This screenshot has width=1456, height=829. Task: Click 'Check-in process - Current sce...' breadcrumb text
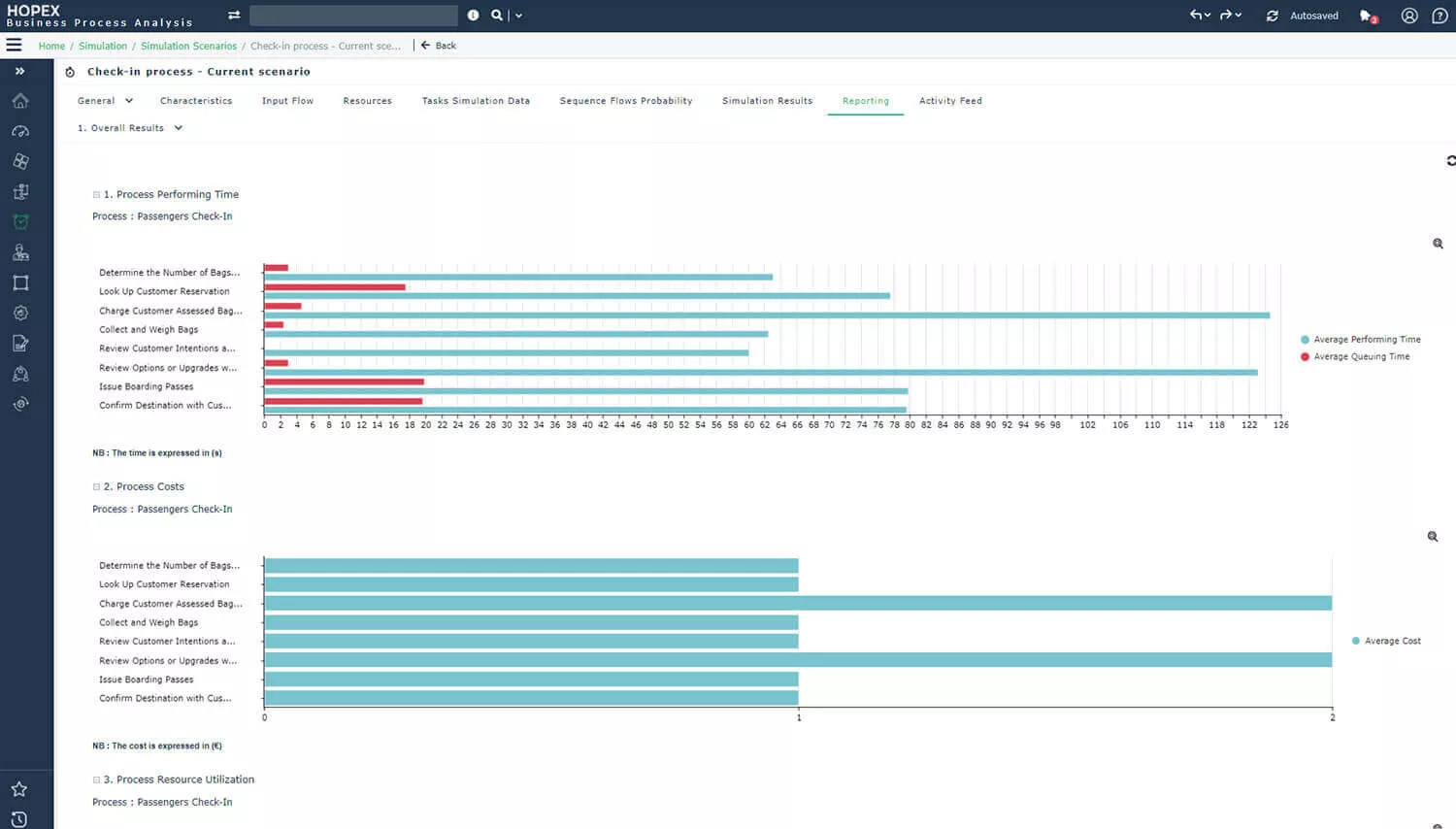coord(325,46)
